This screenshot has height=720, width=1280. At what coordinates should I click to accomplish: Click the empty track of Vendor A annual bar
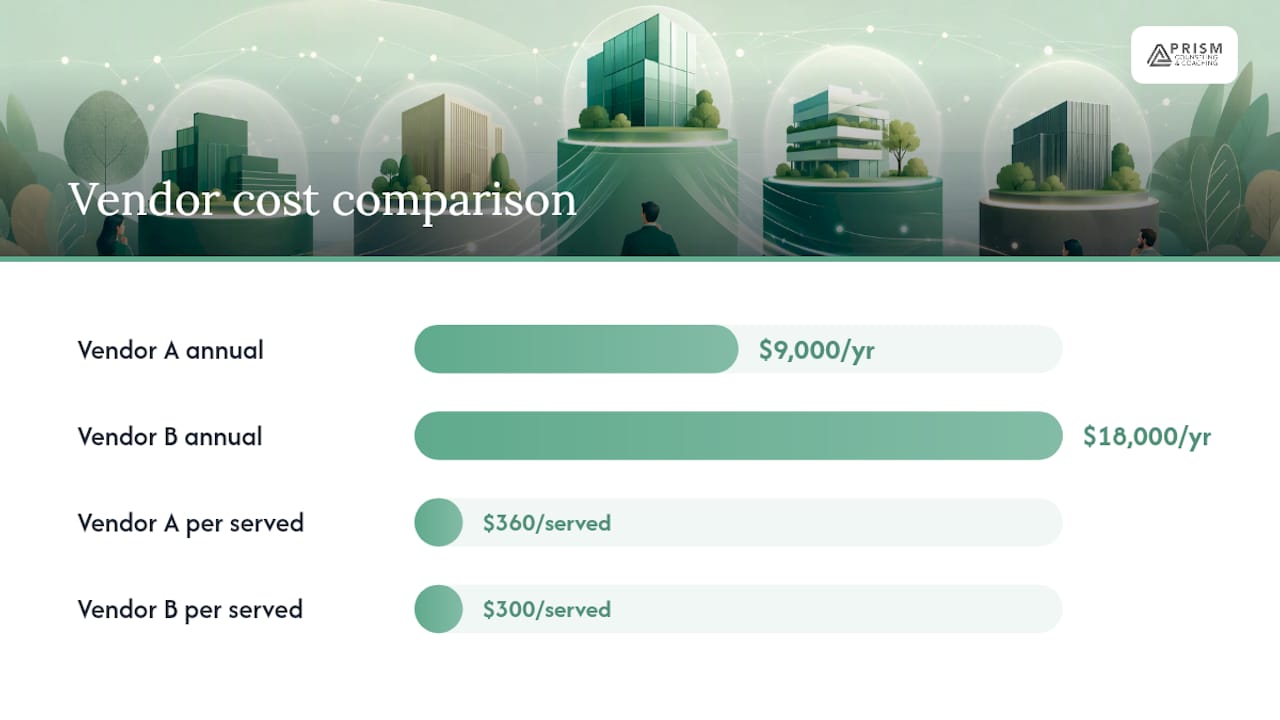[900, 349]
